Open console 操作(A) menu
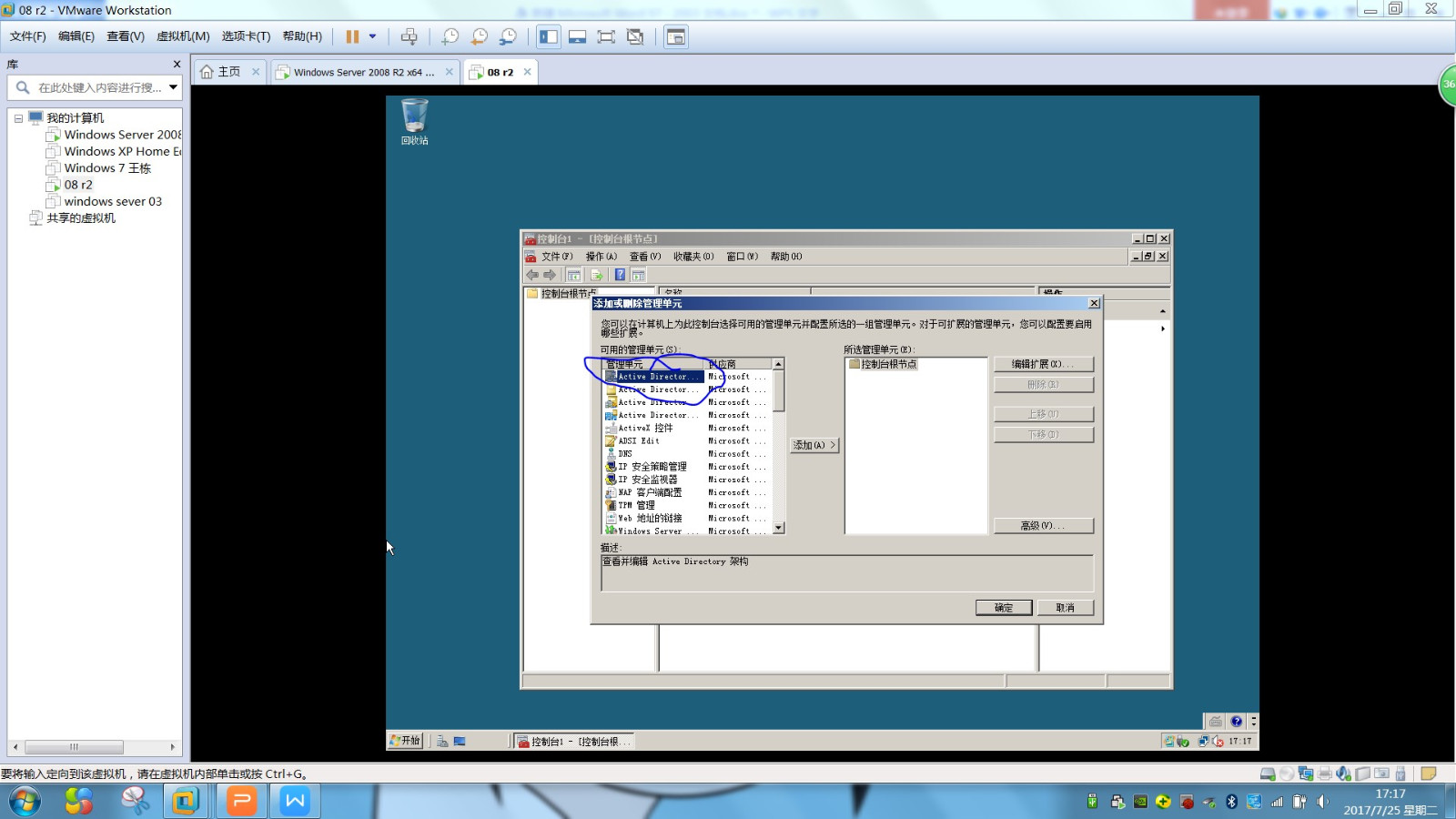This screenshot has width=1456, height=819. [x=601, y=257]
